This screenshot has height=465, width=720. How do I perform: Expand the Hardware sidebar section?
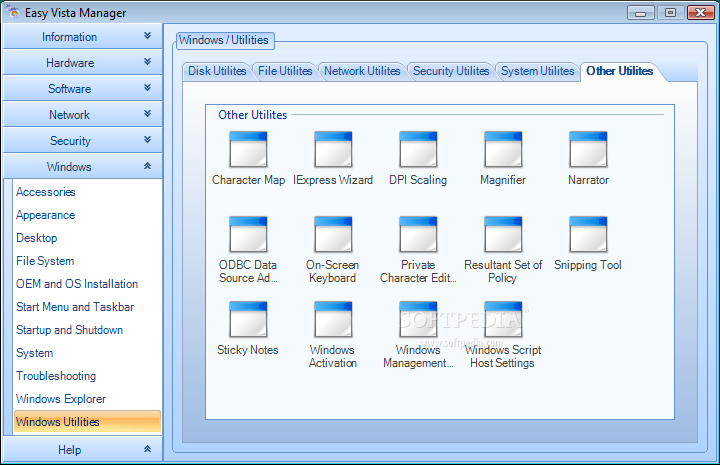pyautogui.click(x=83, y=62)
